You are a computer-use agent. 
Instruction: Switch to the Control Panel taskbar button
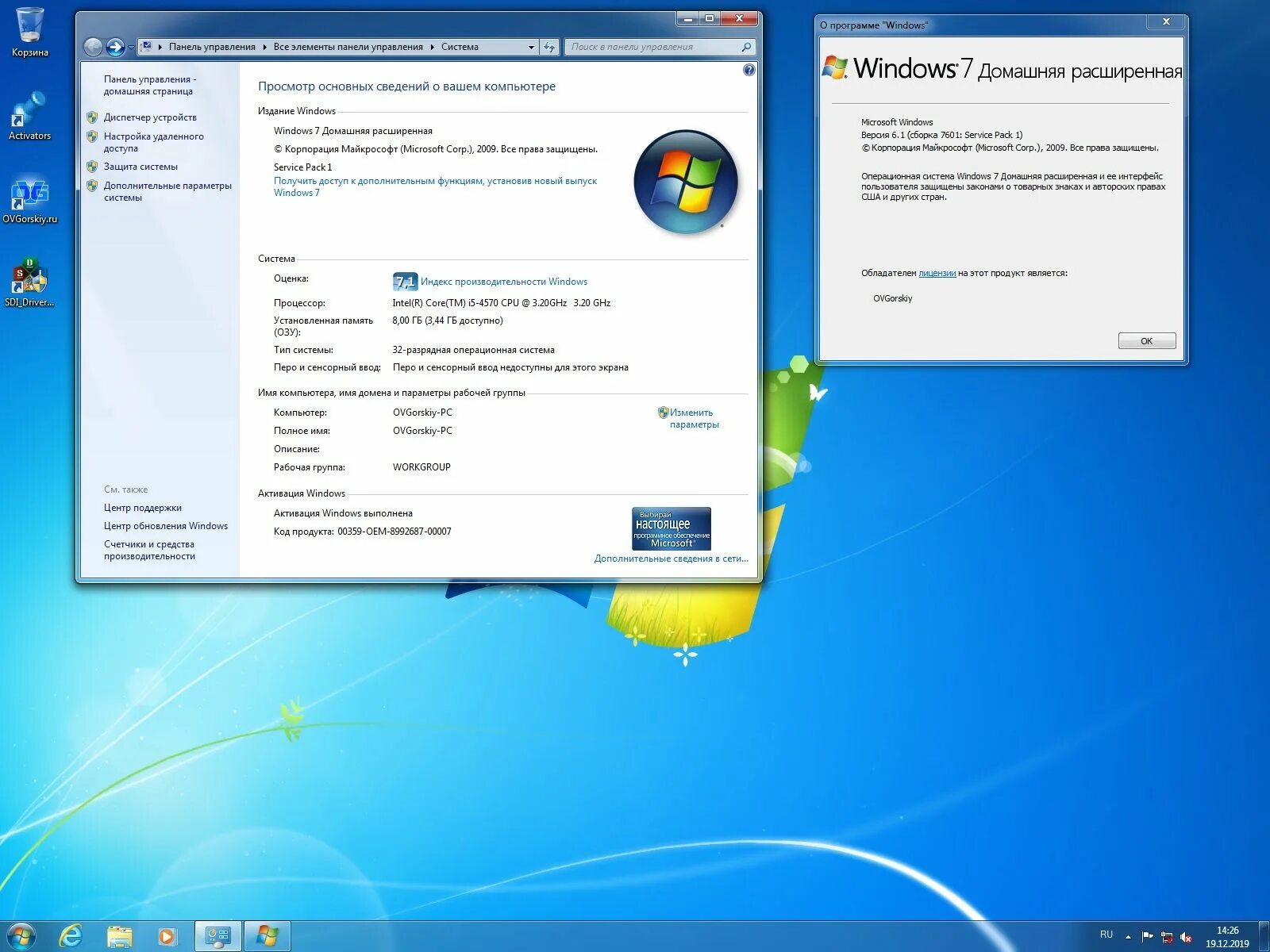tap(218, 936)
